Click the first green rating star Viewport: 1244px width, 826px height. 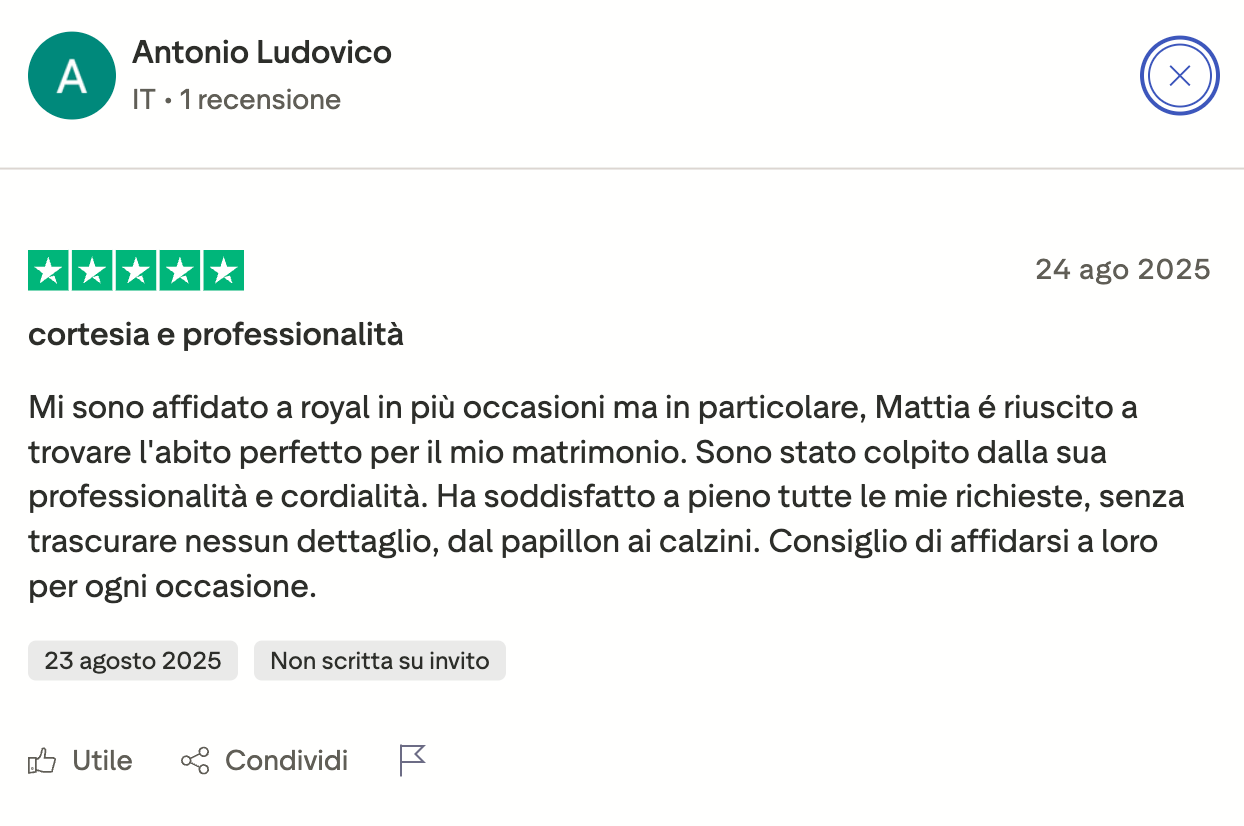click(x=48, y=271)
